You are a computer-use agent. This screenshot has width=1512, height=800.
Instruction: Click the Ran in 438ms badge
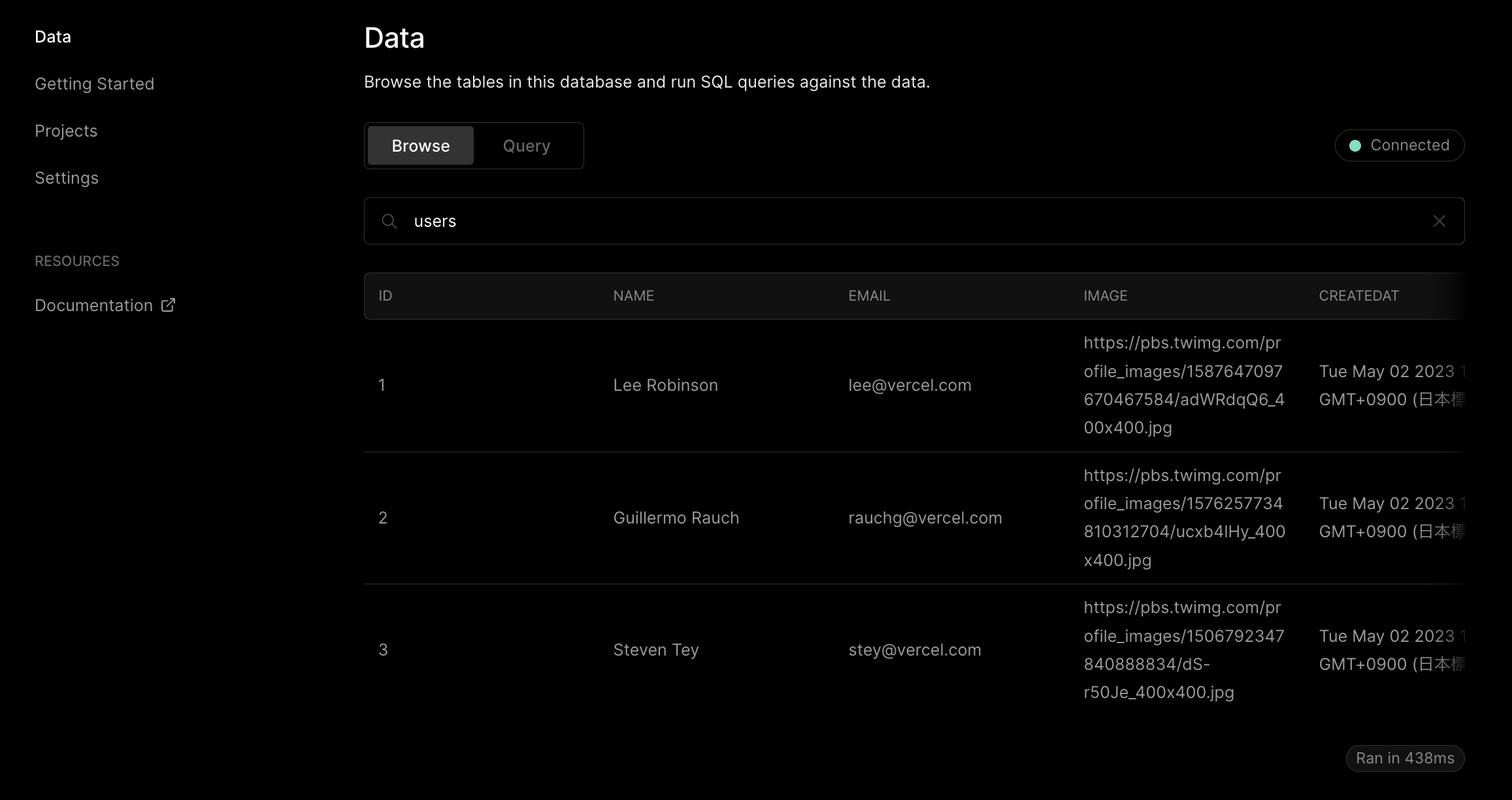pos(1405,758)
